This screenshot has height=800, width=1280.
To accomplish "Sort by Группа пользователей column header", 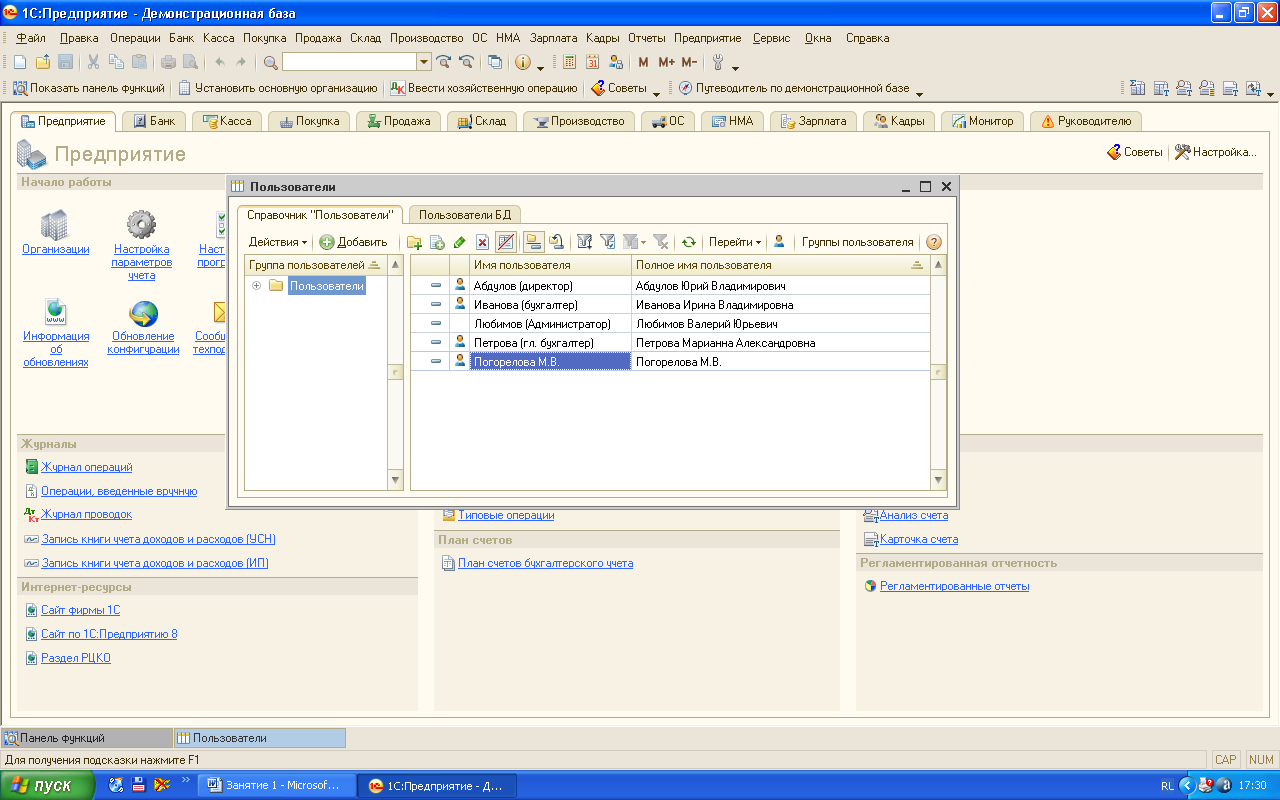I will pos(316,265).
